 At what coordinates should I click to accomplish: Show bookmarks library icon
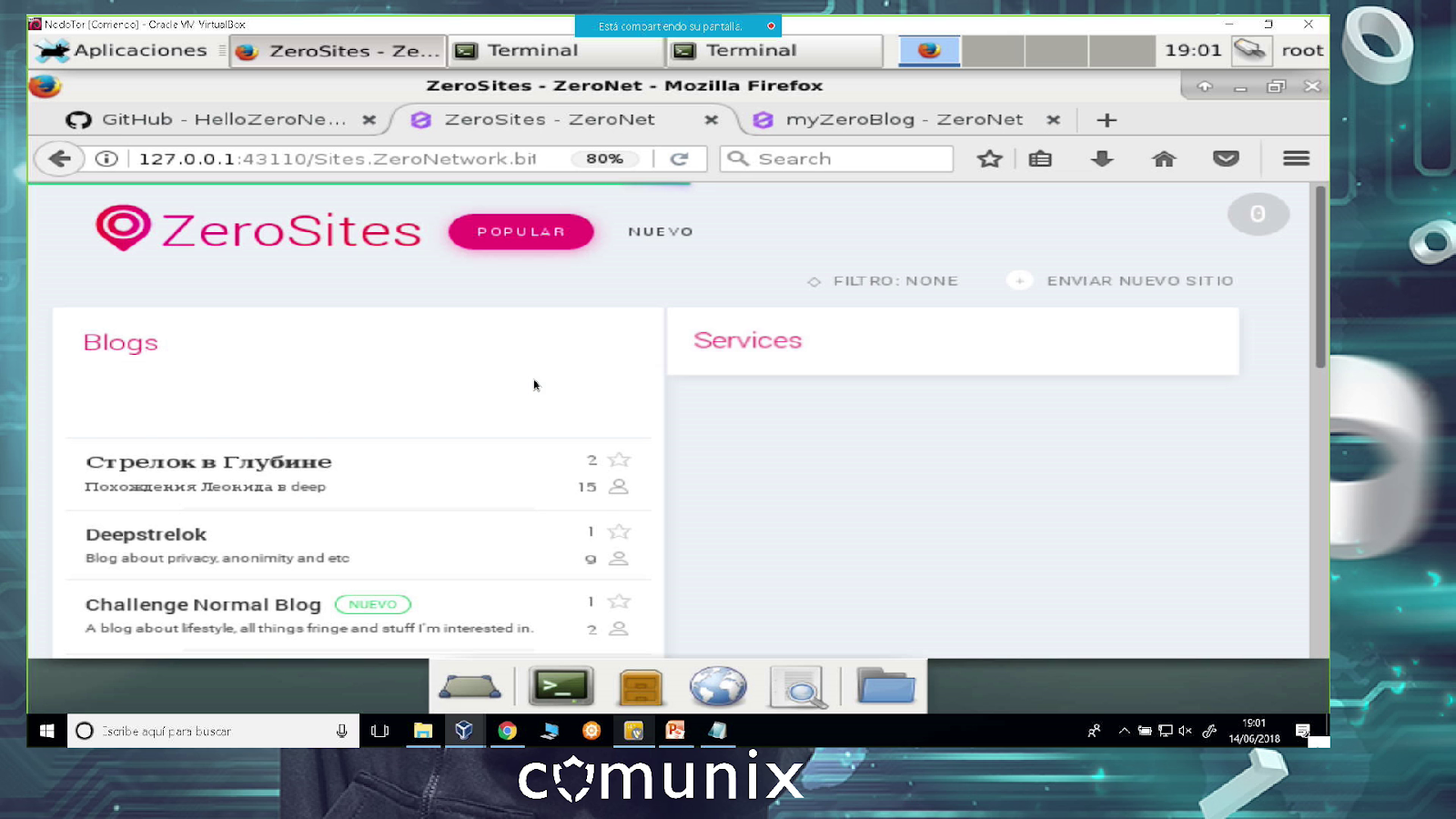pos(1040,159)
